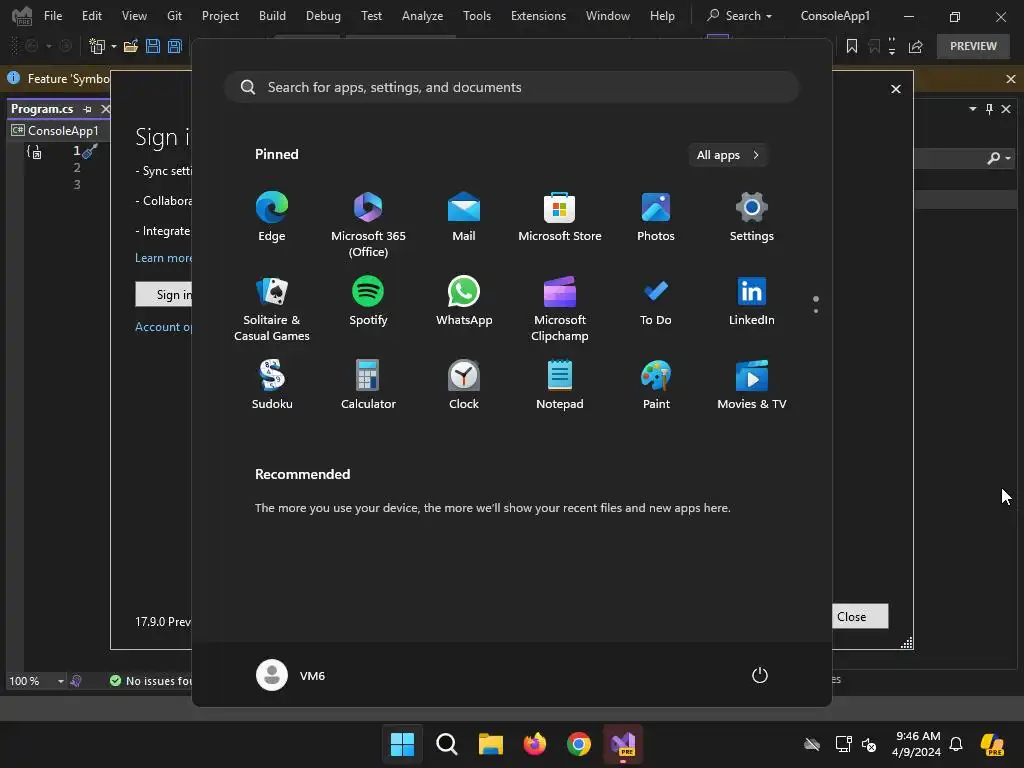Image resolution: width=1024 pixels, height=768 pixels.
Task: Open the Git menu
Action: tap(174, 16)
